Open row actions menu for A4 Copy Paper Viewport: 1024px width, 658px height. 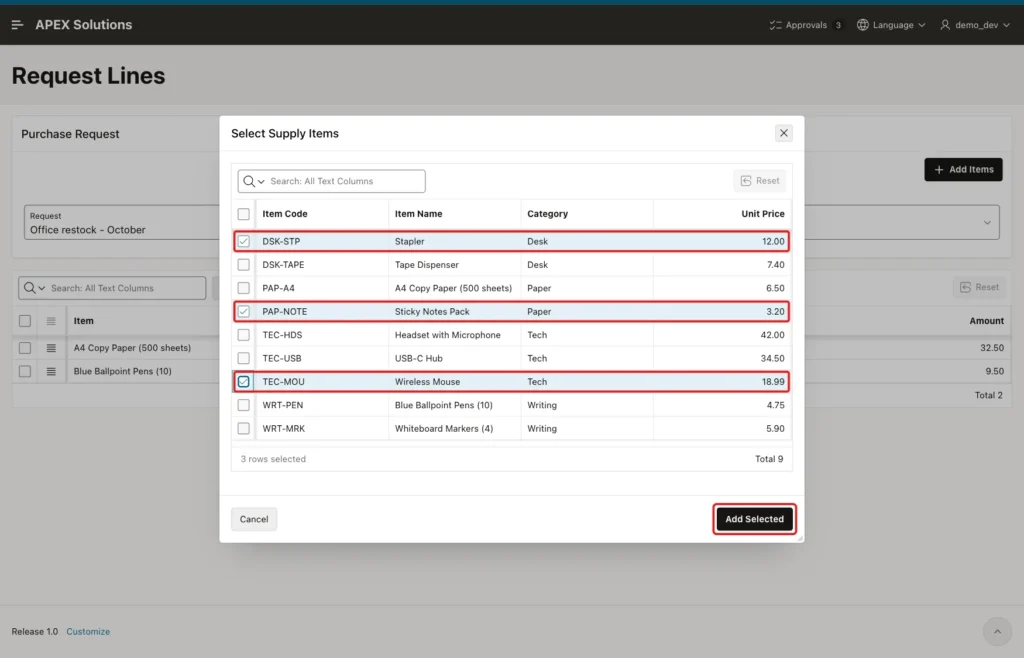(51, 348)
